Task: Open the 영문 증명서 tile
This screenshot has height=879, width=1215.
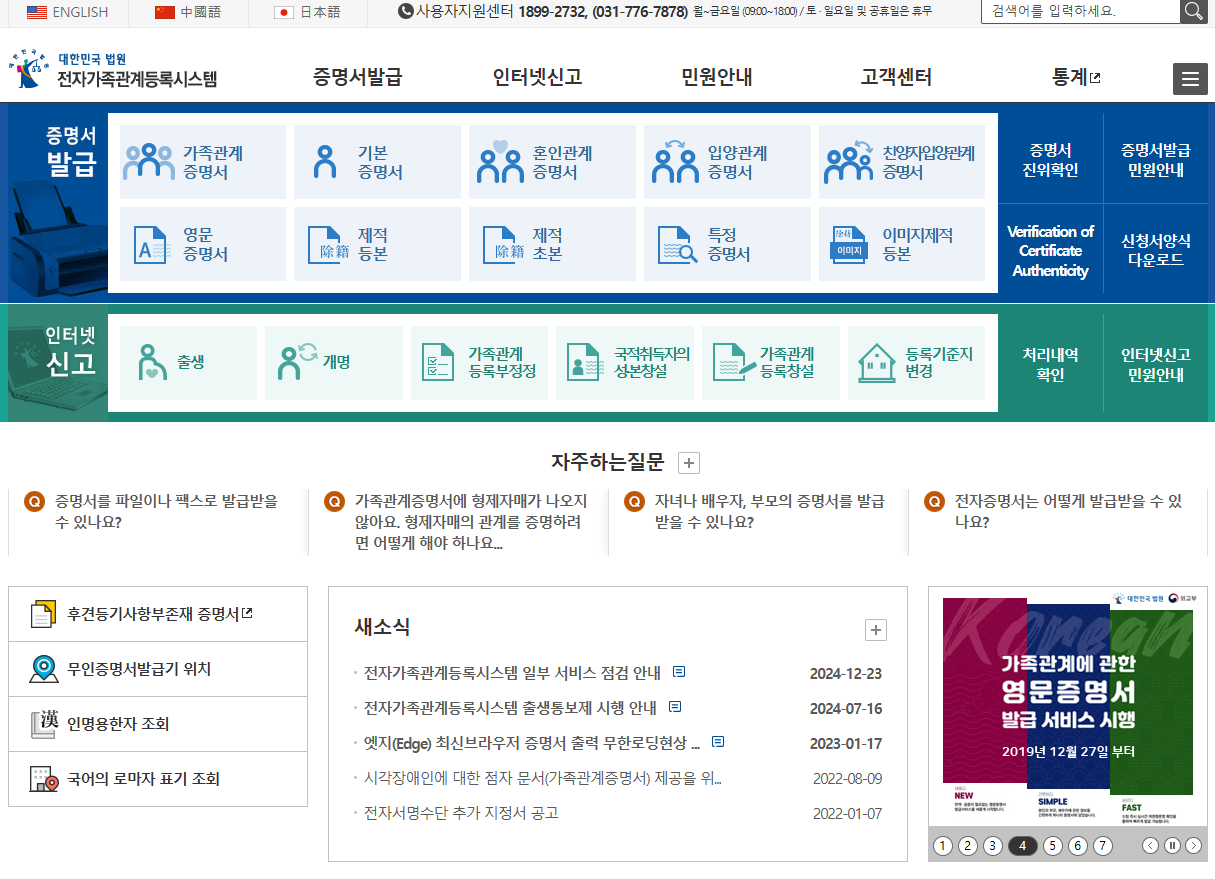Action: [203, 244]
